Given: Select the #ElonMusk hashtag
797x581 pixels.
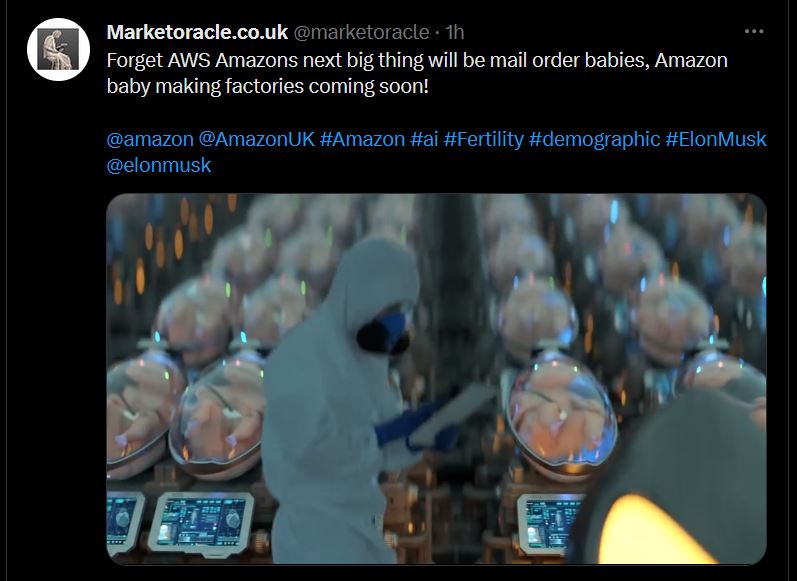Looking at the screenshot, I should 716,139.
